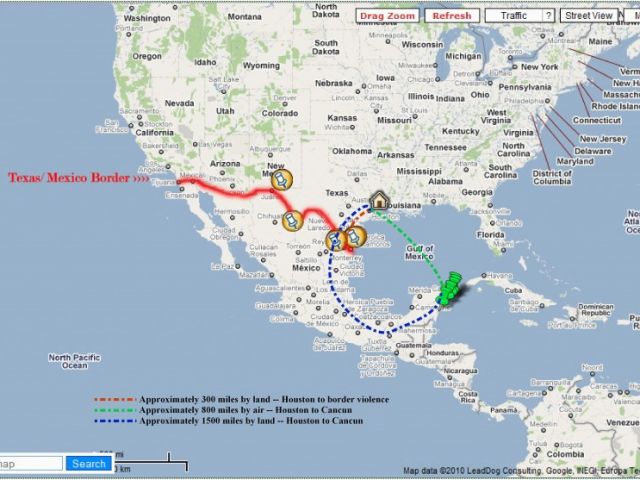Click the blue Search button
The width and height of the screenshot is (640, 480).
pos(89,464)
